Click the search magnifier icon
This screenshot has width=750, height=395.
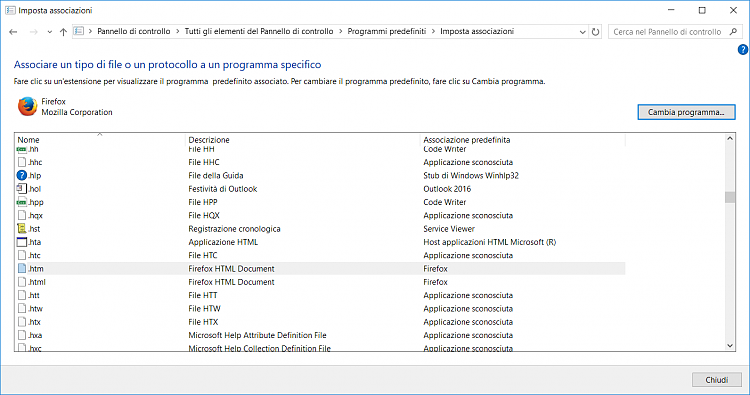pyautogui.click(x=733, y=32)
